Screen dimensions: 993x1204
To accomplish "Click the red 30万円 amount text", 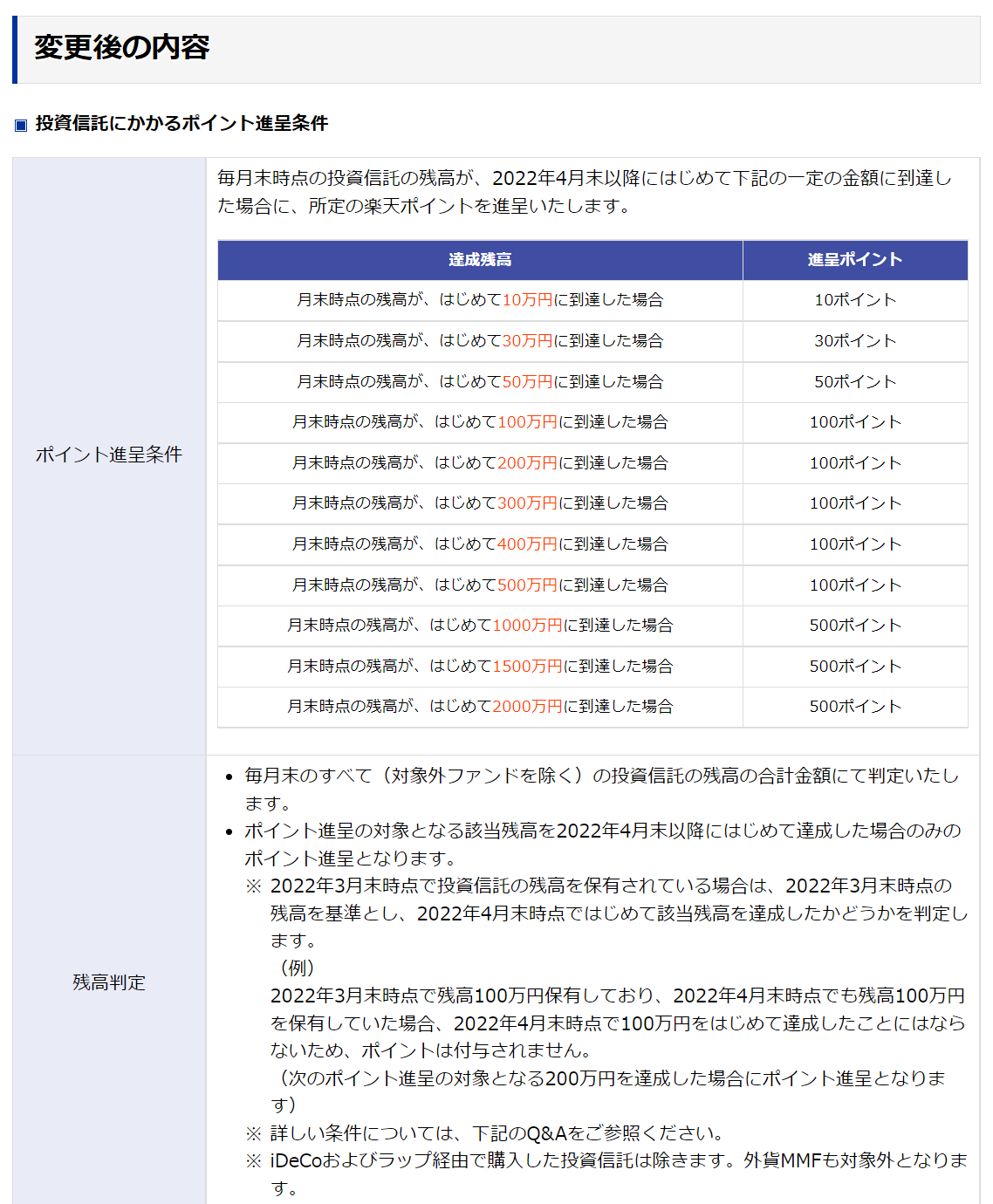I will (527, 341).
